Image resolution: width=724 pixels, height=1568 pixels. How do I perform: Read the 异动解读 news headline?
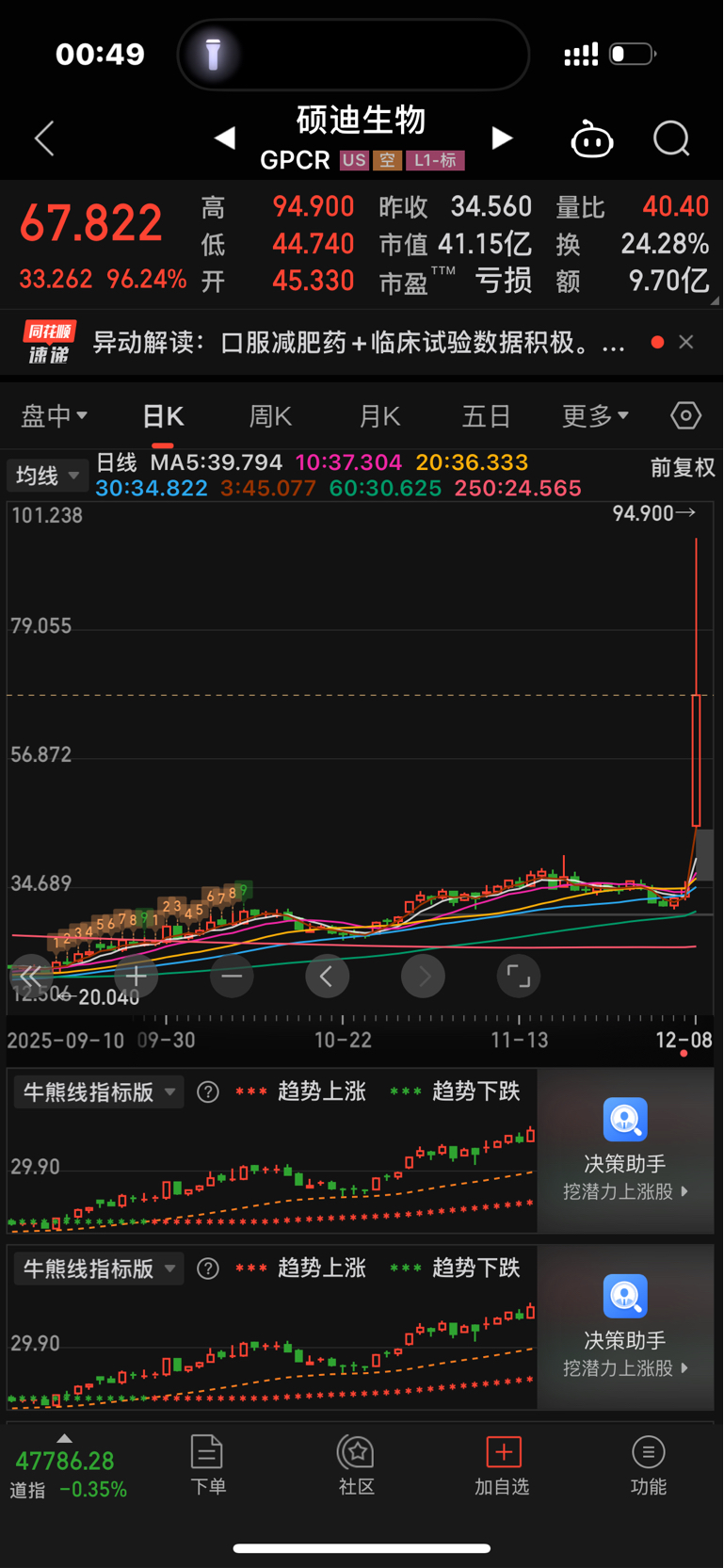(x=359, y=342)
